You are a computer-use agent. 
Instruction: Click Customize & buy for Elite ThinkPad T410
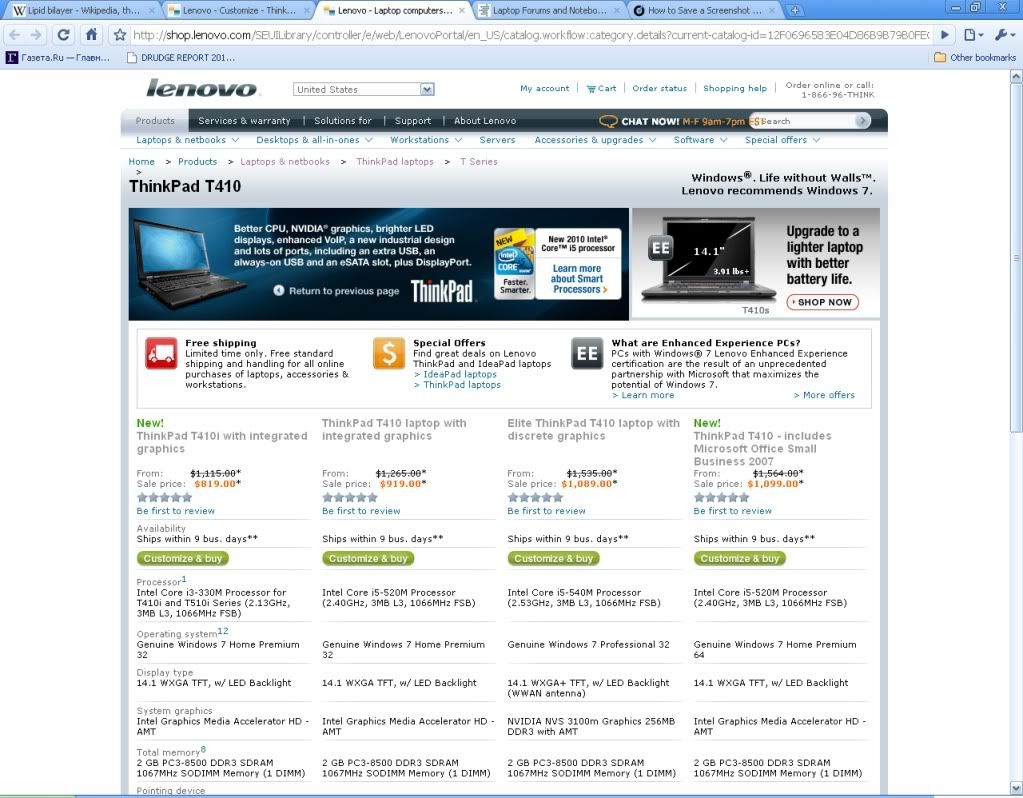pyautogui.click(x=553, y=559)
